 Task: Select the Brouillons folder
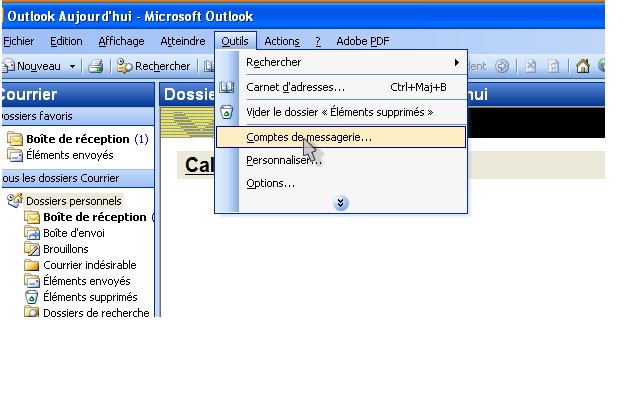pyautogui.click(x=66, y=249)
